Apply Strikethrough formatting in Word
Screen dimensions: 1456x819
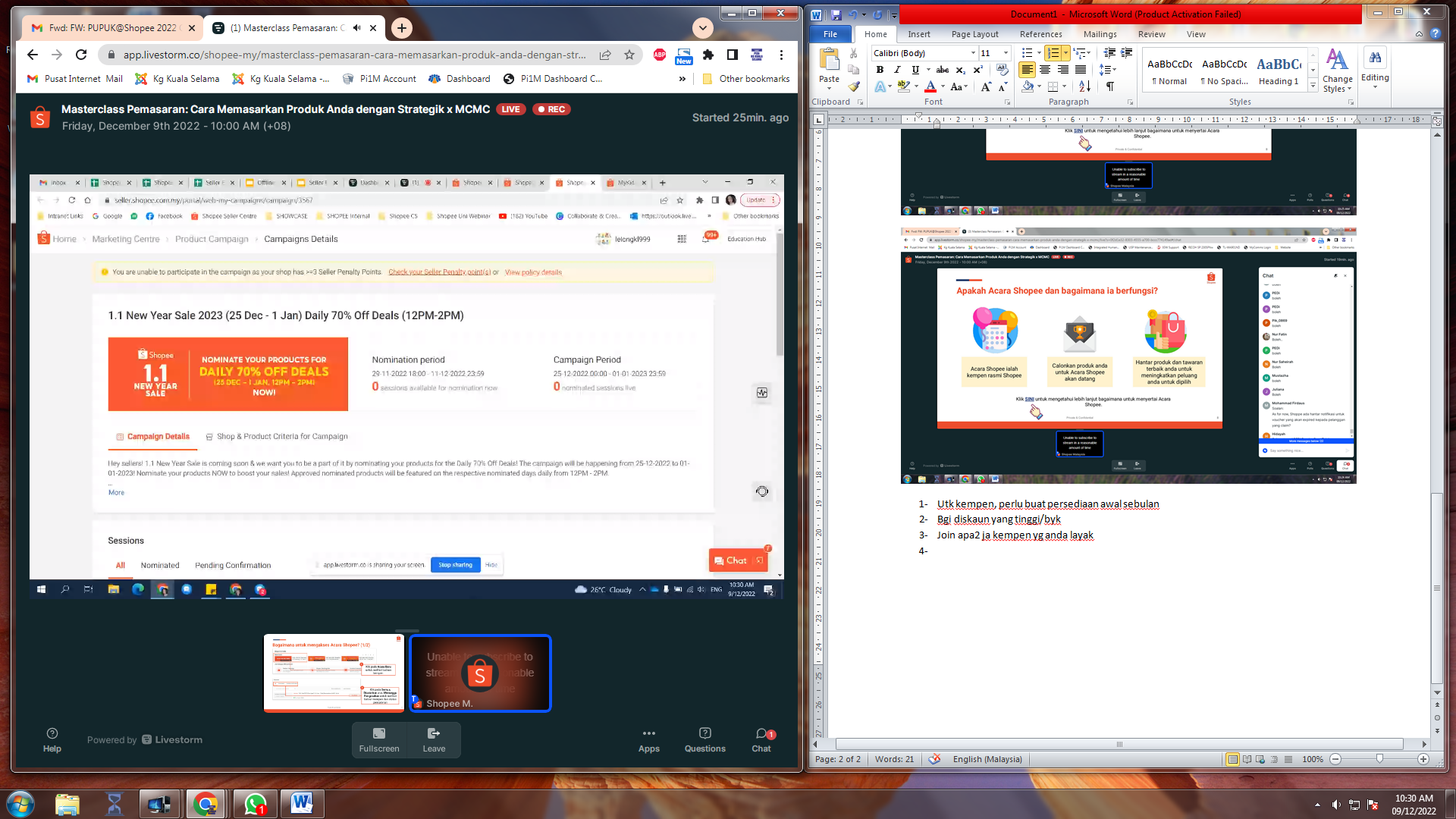coord(943,70)
